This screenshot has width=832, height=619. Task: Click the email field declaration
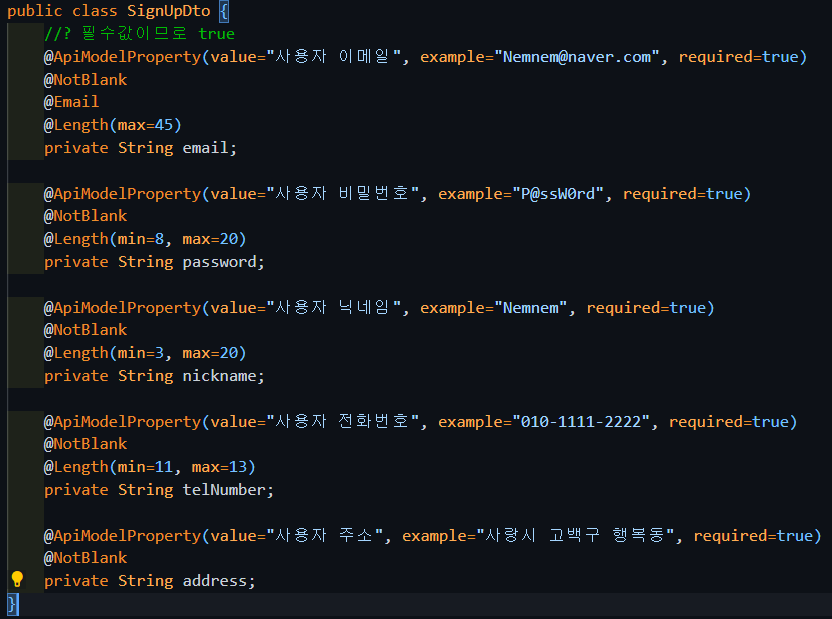(141, 148)
